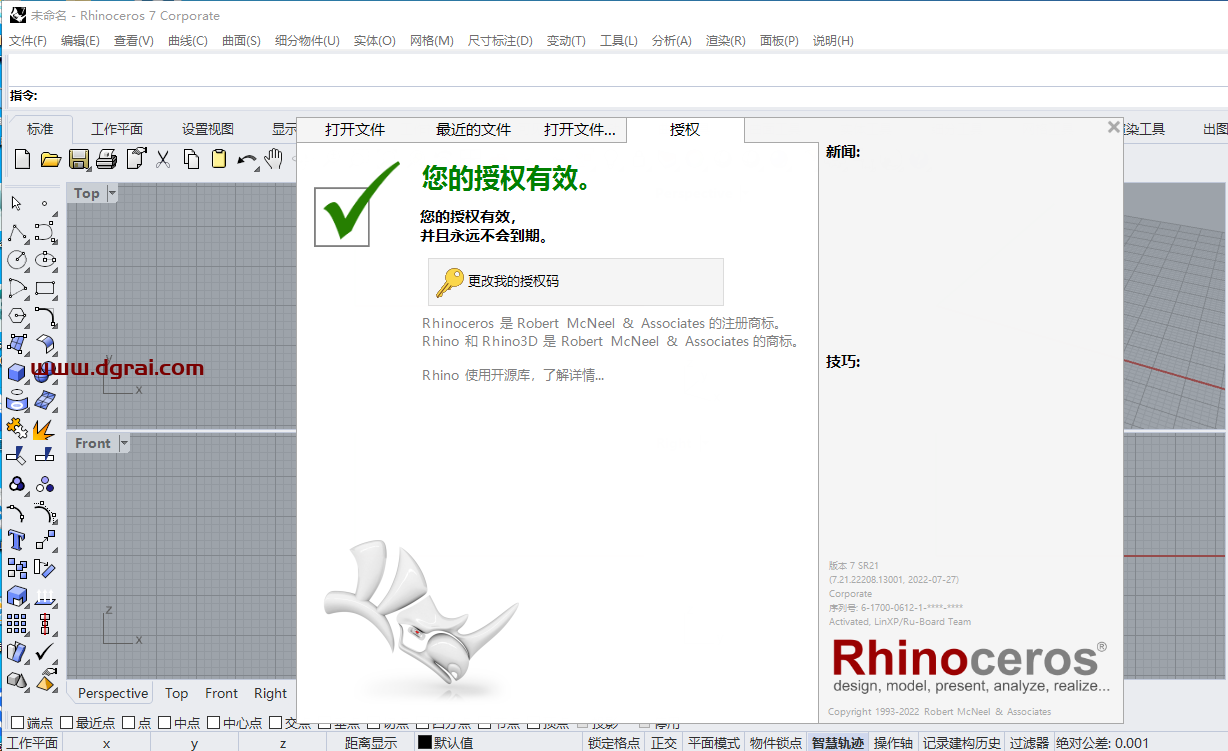This screenshot has height=751, width=1228.
Task: Select the box solid tool
Action: (x=16, y=372)
